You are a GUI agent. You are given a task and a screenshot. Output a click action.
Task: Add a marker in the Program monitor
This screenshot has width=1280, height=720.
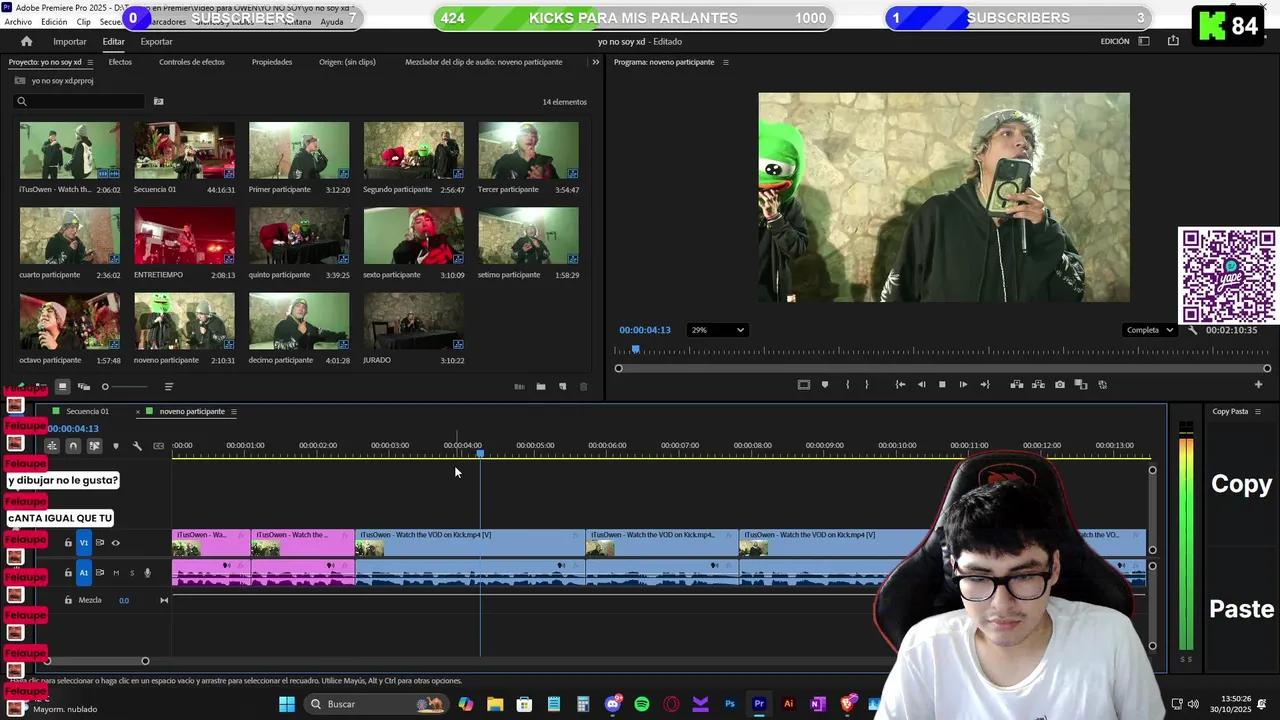click(x=825, y=385)
